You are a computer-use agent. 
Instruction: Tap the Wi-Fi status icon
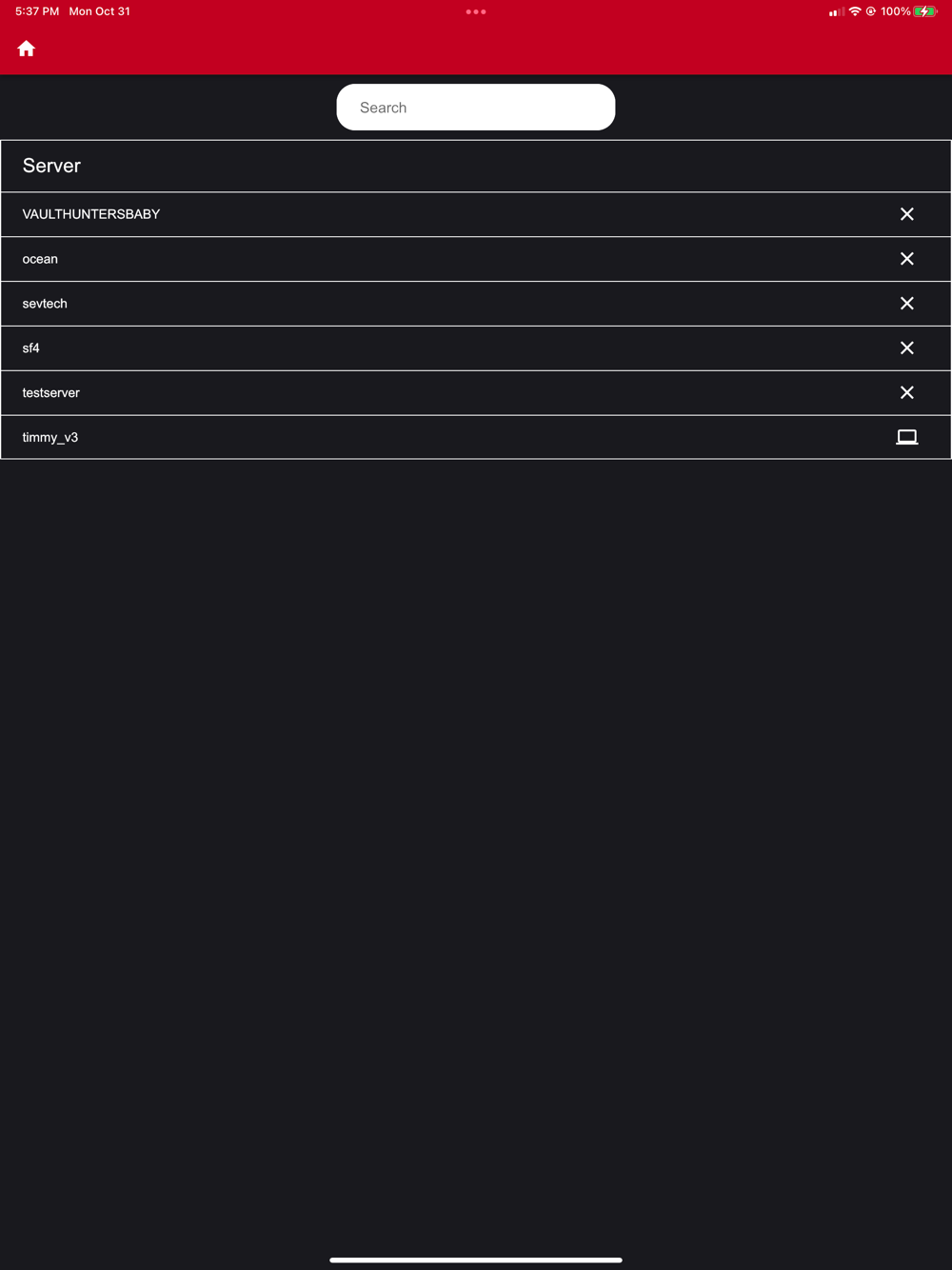coord(855,11)
